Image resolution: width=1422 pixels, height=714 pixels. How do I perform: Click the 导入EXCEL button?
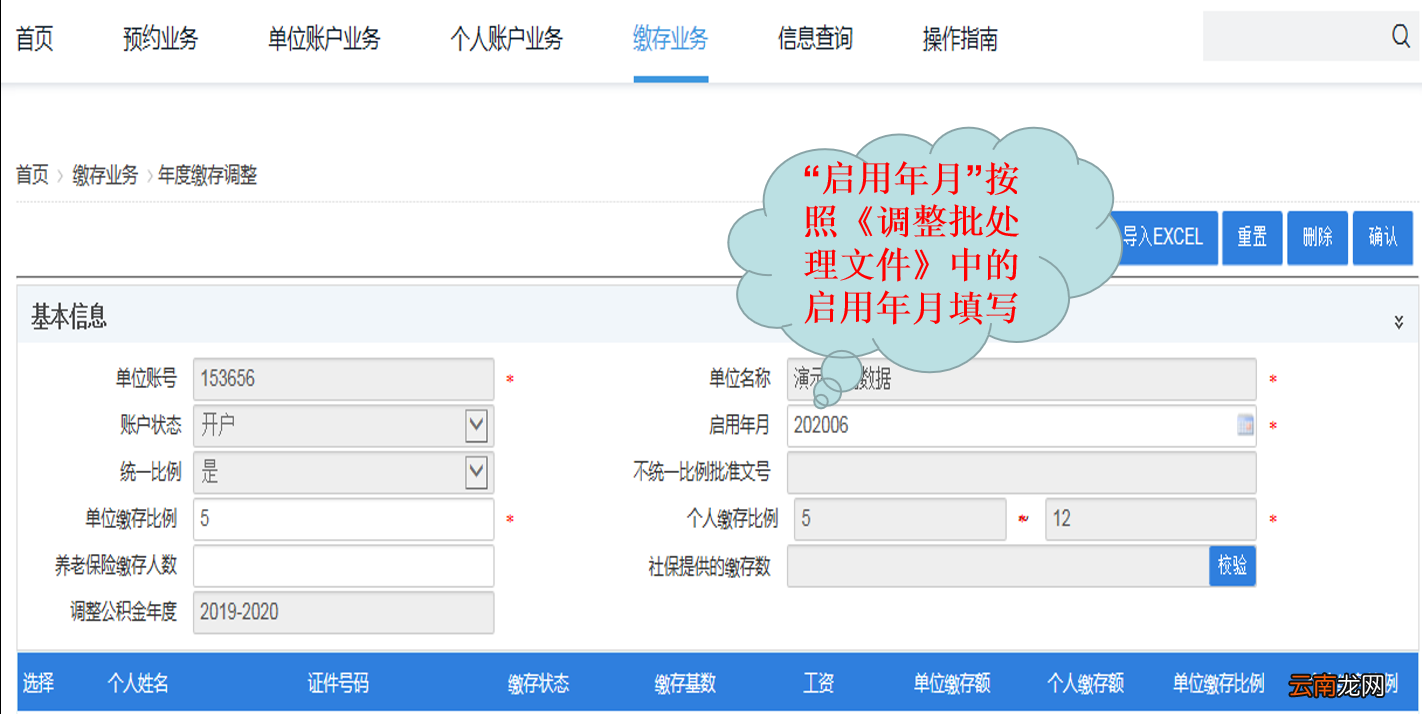click(x=1163, y=237)
